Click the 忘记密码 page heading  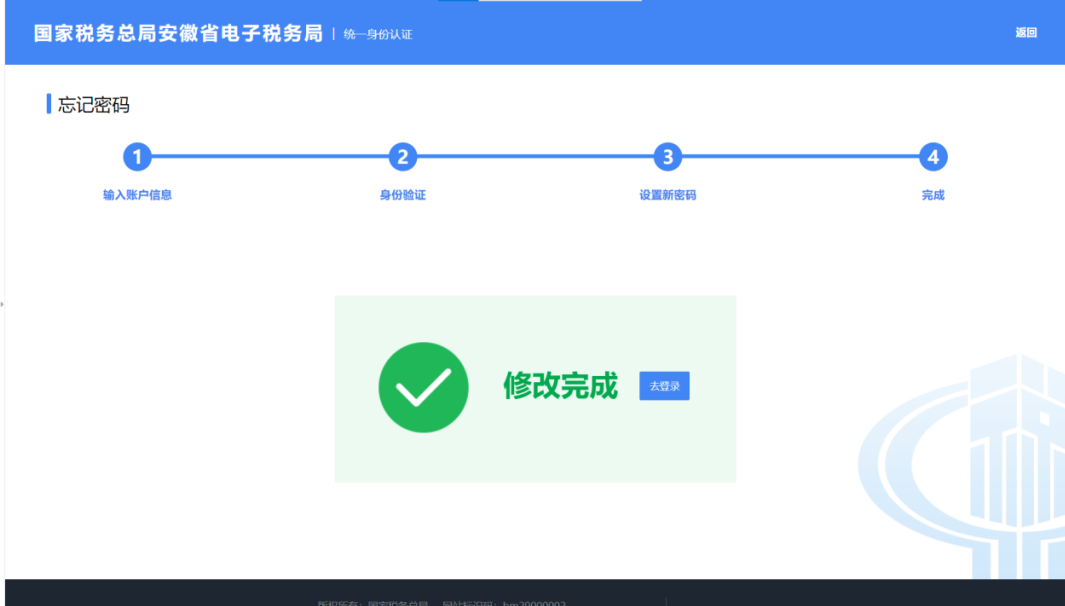click(93, 105)
